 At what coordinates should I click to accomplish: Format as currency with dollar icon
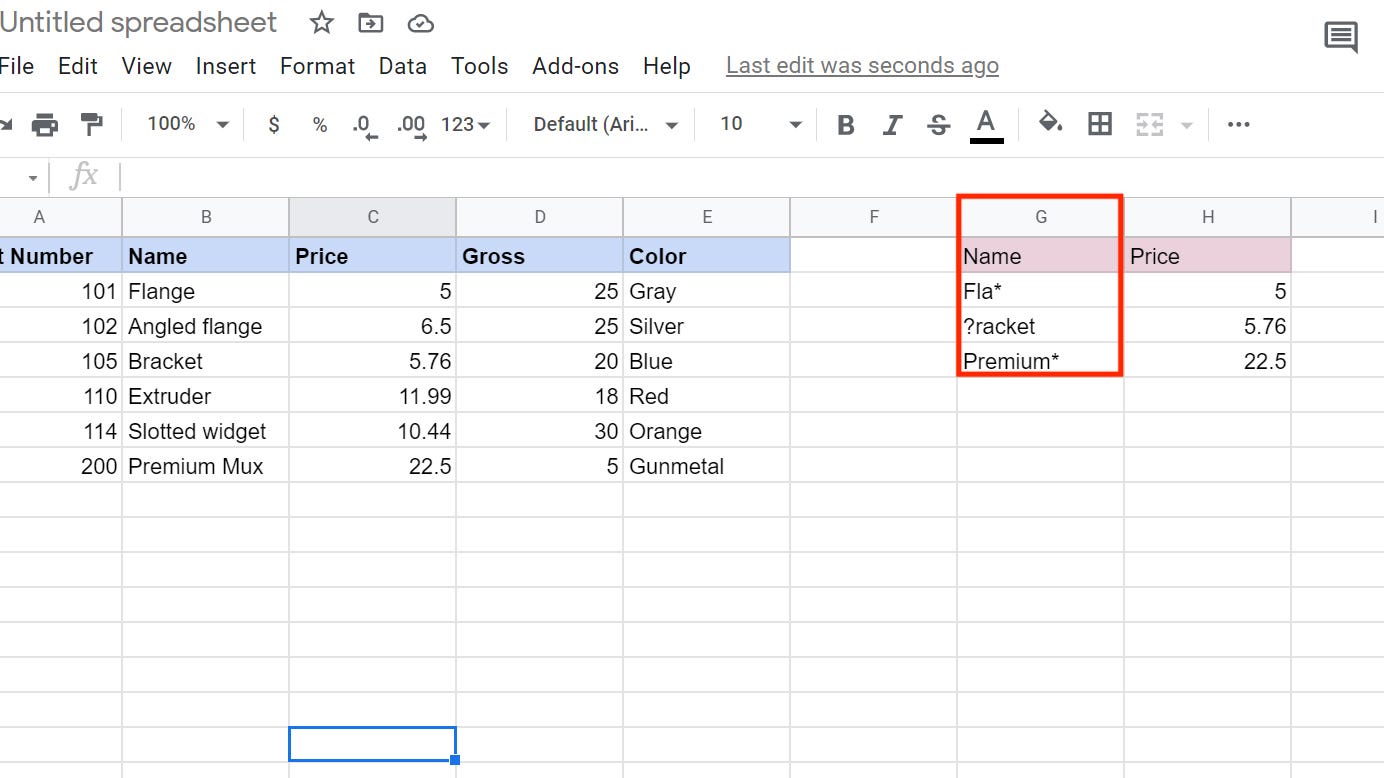[x=274, y=124]
